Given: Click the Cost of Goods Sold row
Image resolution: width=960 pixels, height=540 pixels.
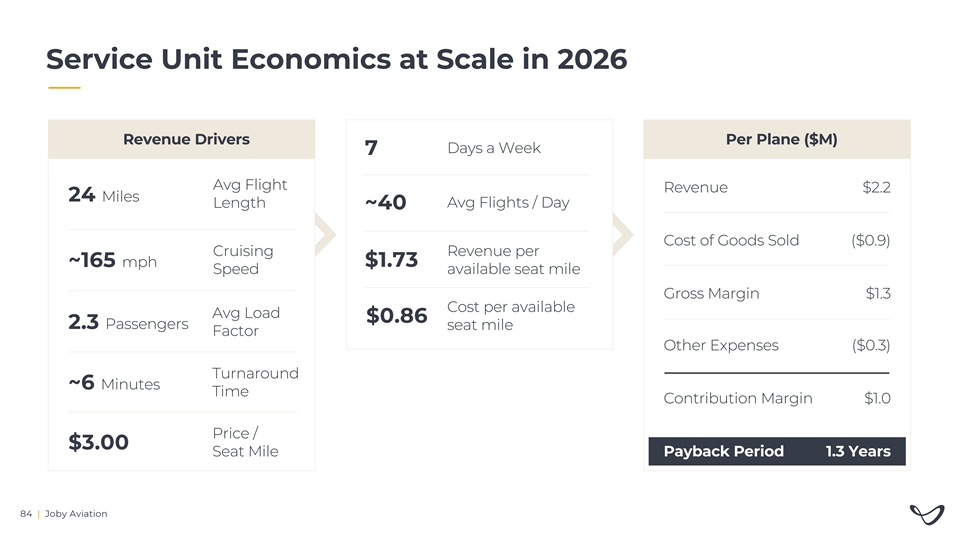Looking at the screenshot, I should (776, 240).
